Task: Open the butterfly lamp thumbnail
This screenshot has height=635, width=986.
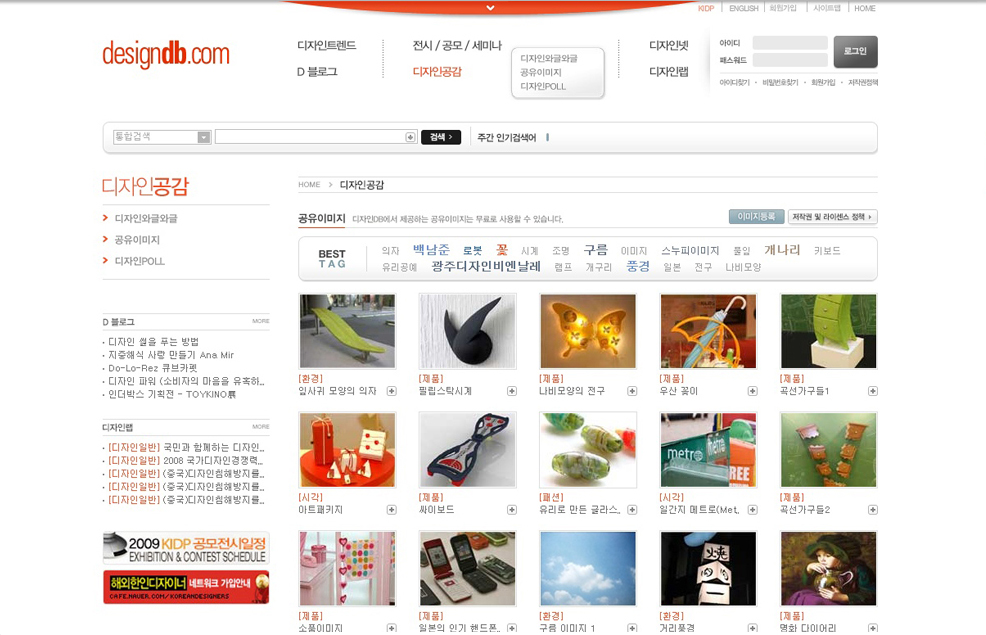Action: coord(588,331)
